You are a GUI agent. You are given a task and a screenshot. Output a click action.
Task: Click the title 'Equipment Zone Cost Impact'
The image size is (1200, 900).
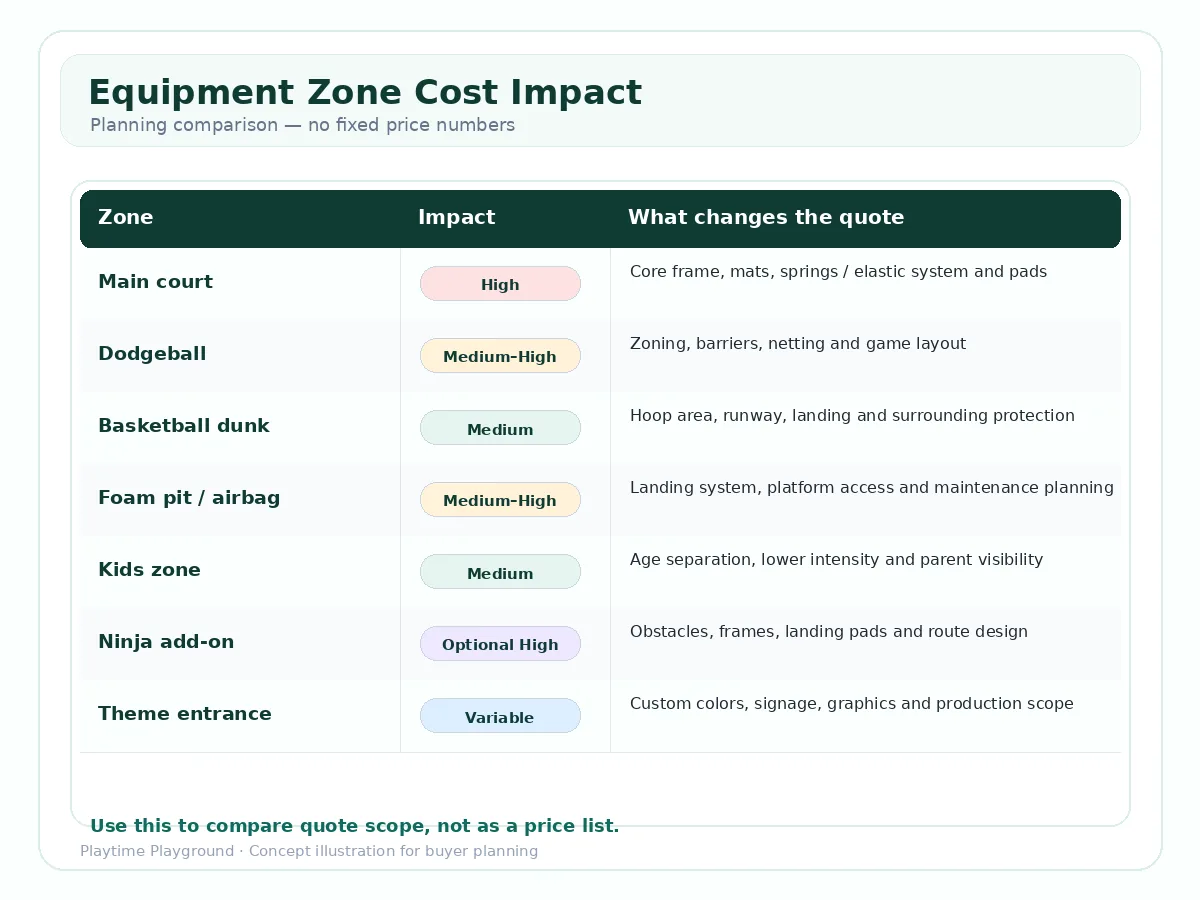pos(365,93)
